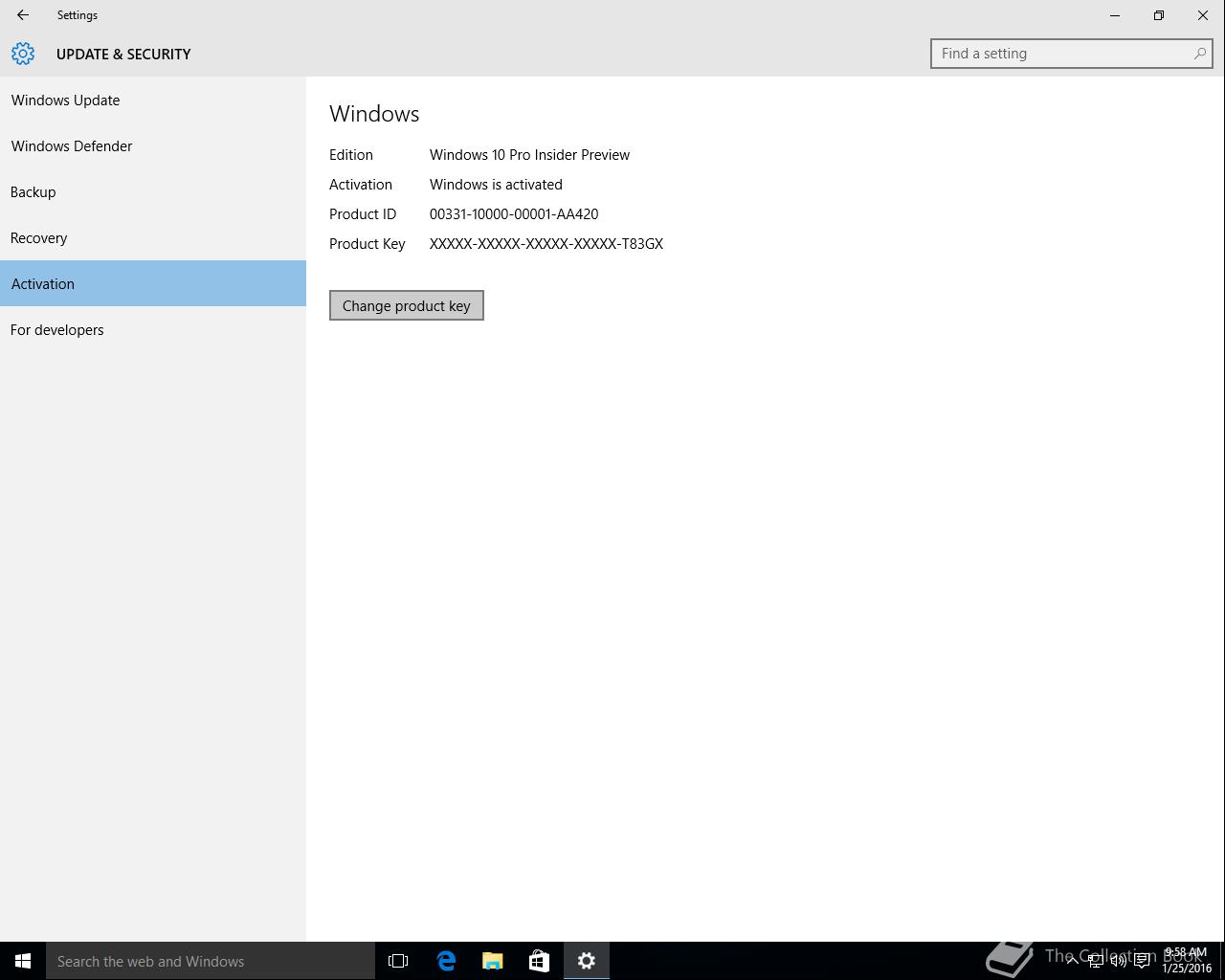Click the search magnifier icon
This screenshot has height=980, width=1225.
tap(1199, 54)
